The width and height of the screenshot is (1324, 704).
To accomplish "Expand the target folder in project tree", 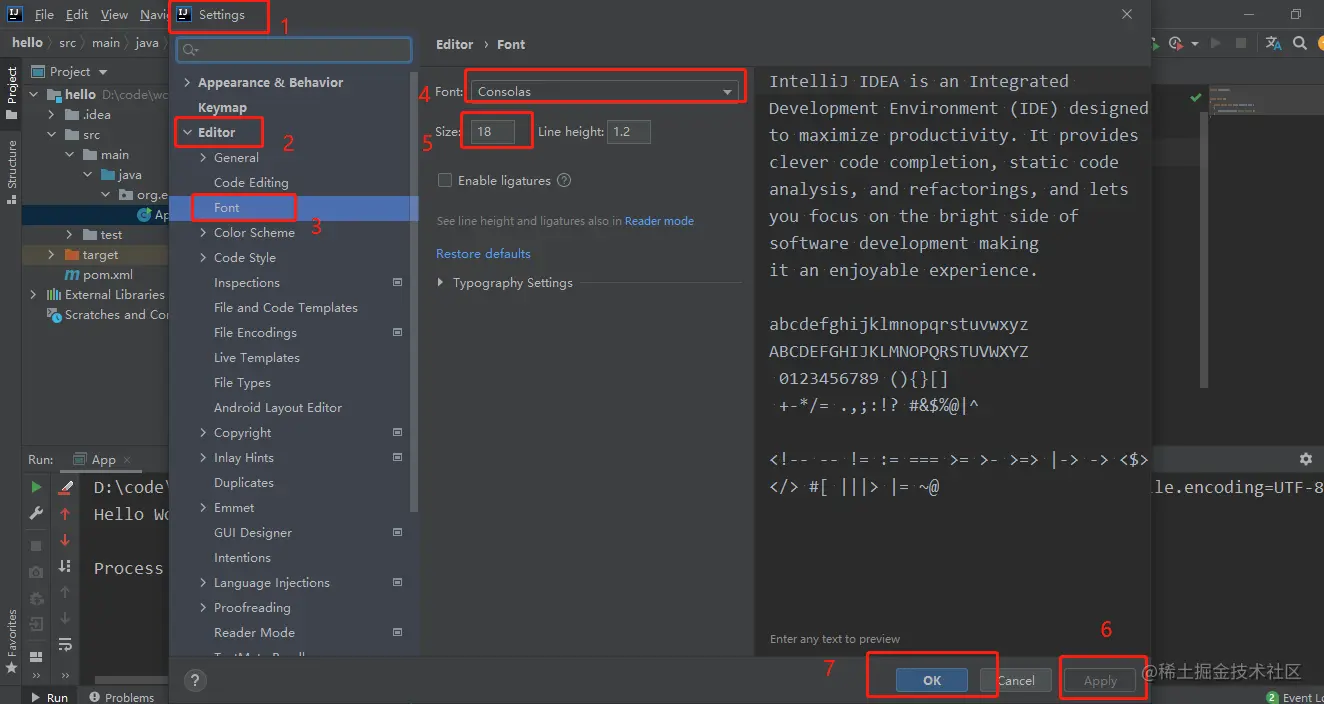I will tap(52, 255).
